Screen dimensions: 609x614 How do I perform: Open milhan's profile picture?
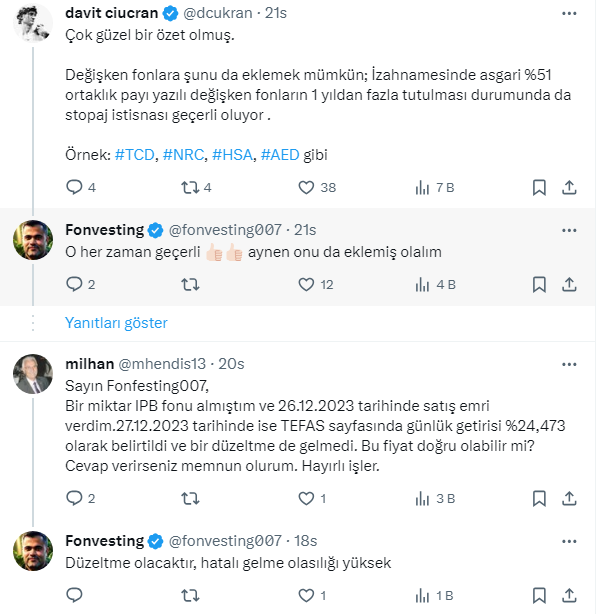[x=33, y=374]
